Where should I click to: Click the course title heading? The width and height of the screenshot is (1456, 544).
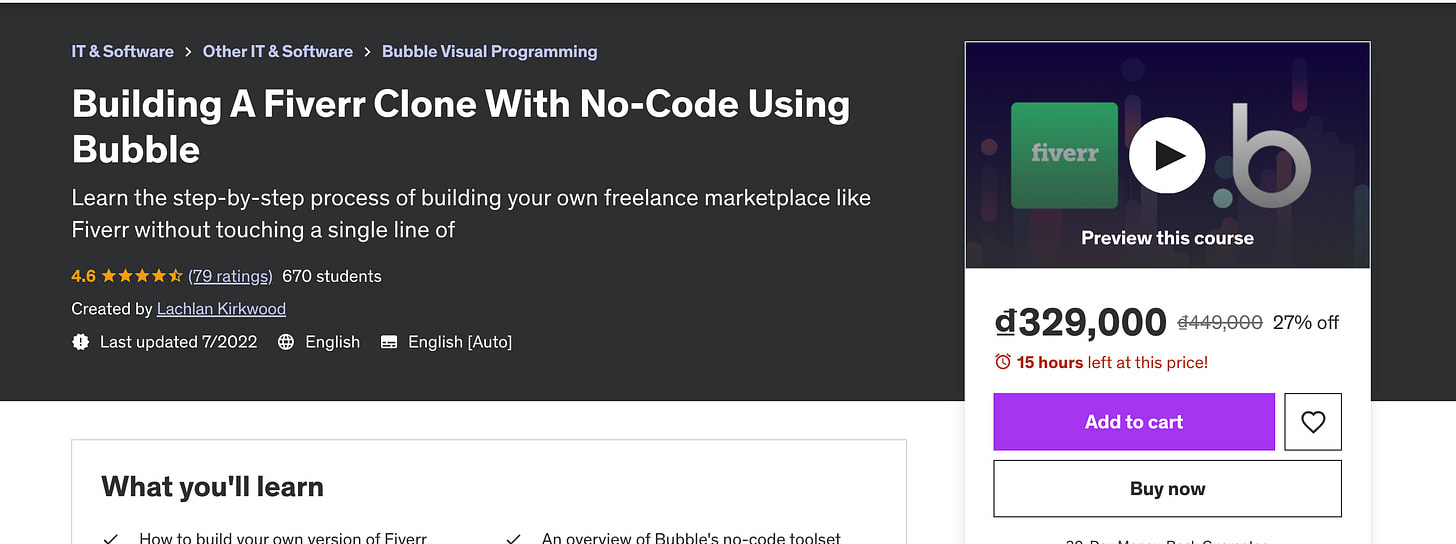pyautogui.click(x=461, y=126)
